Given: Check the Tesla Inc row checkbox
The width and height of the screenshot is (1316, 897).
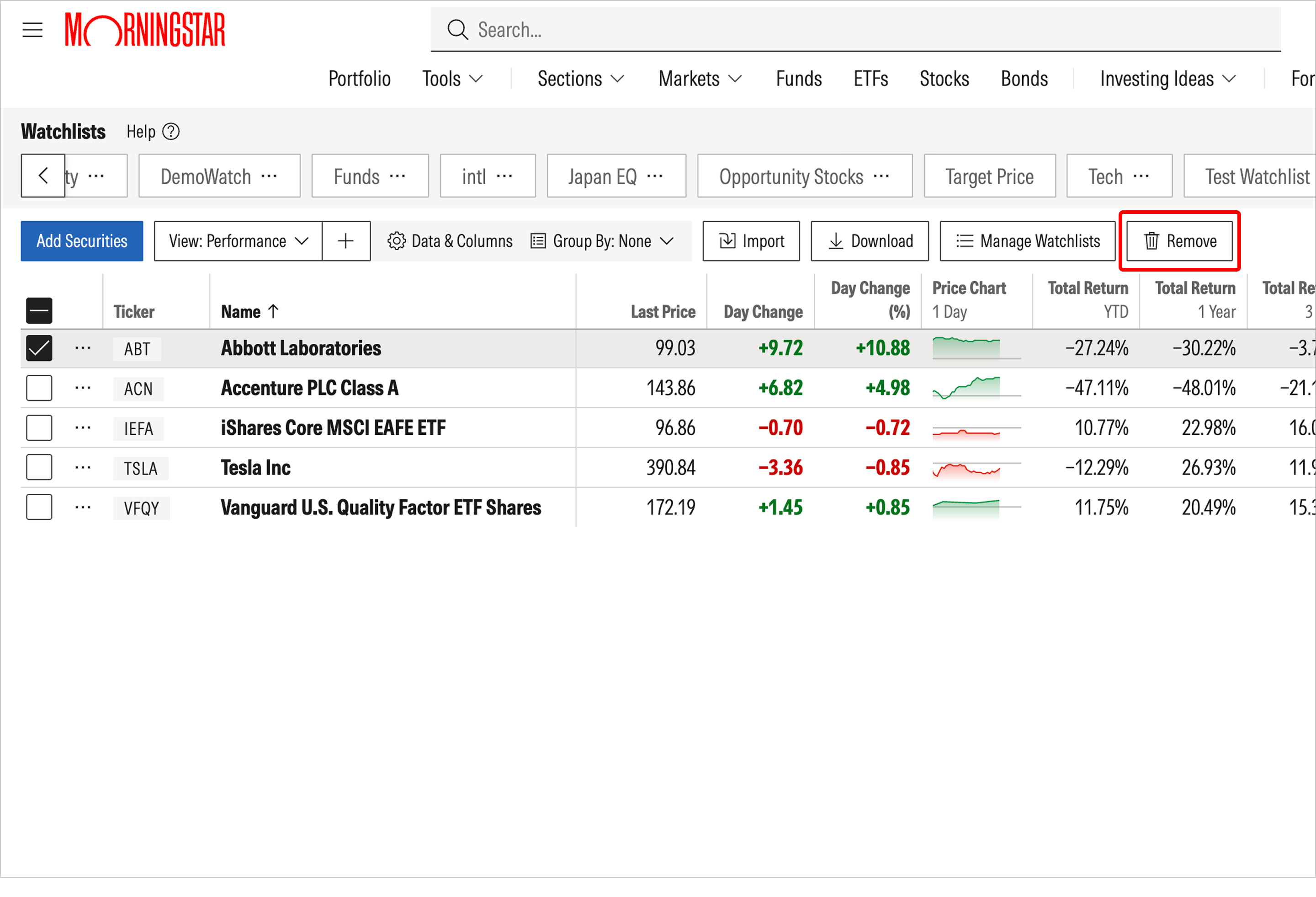Looking at the screenshot, I should 39,468.
